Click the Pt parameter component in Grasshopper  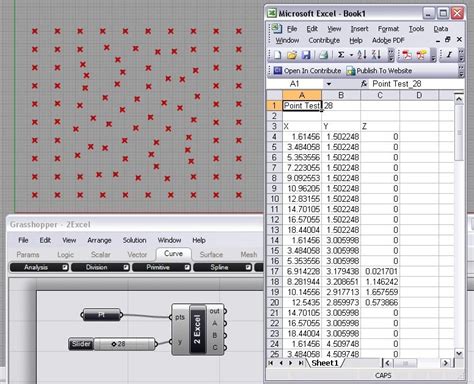point(101,315)
